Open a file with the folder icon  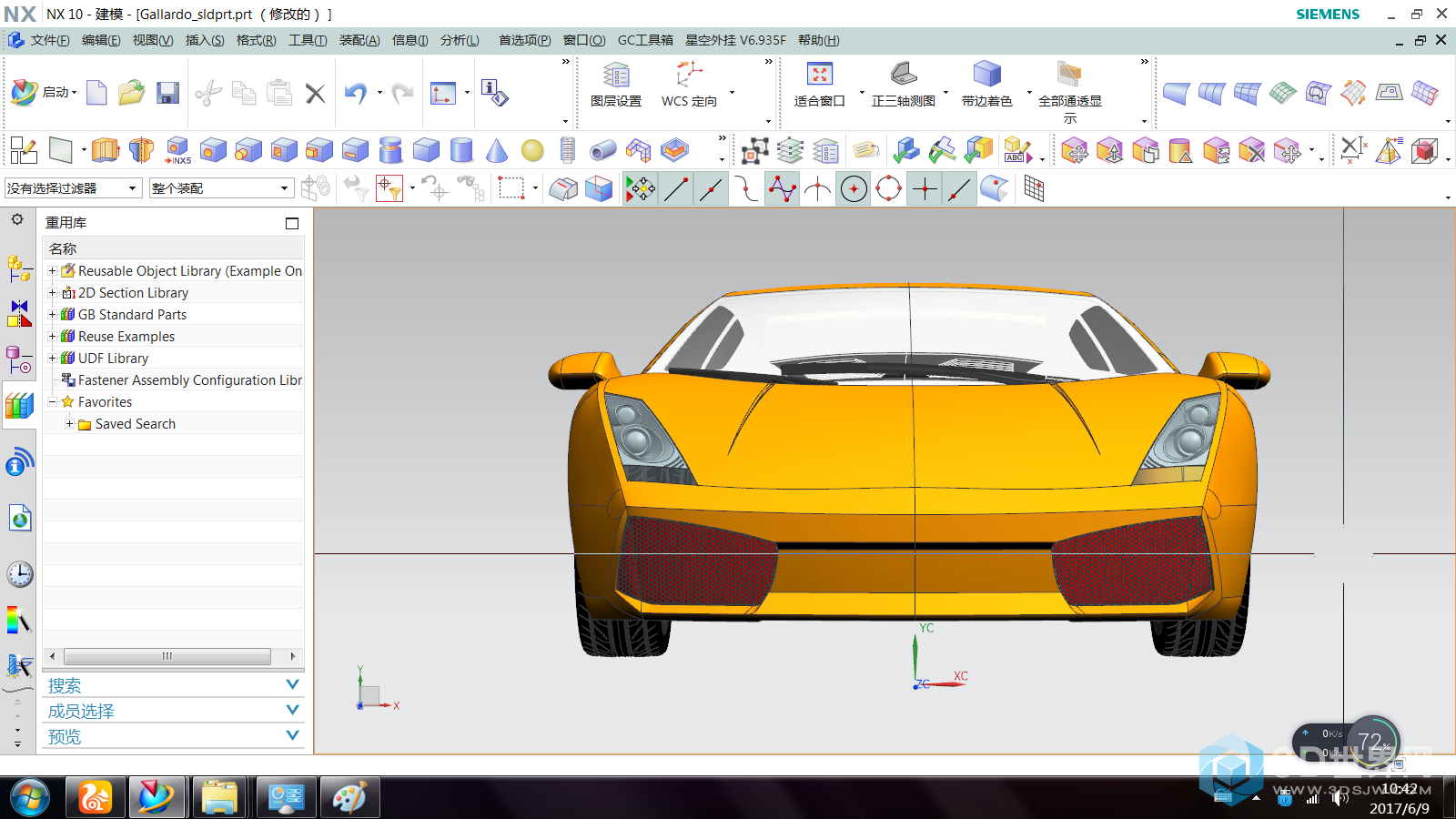click(132, 93)
